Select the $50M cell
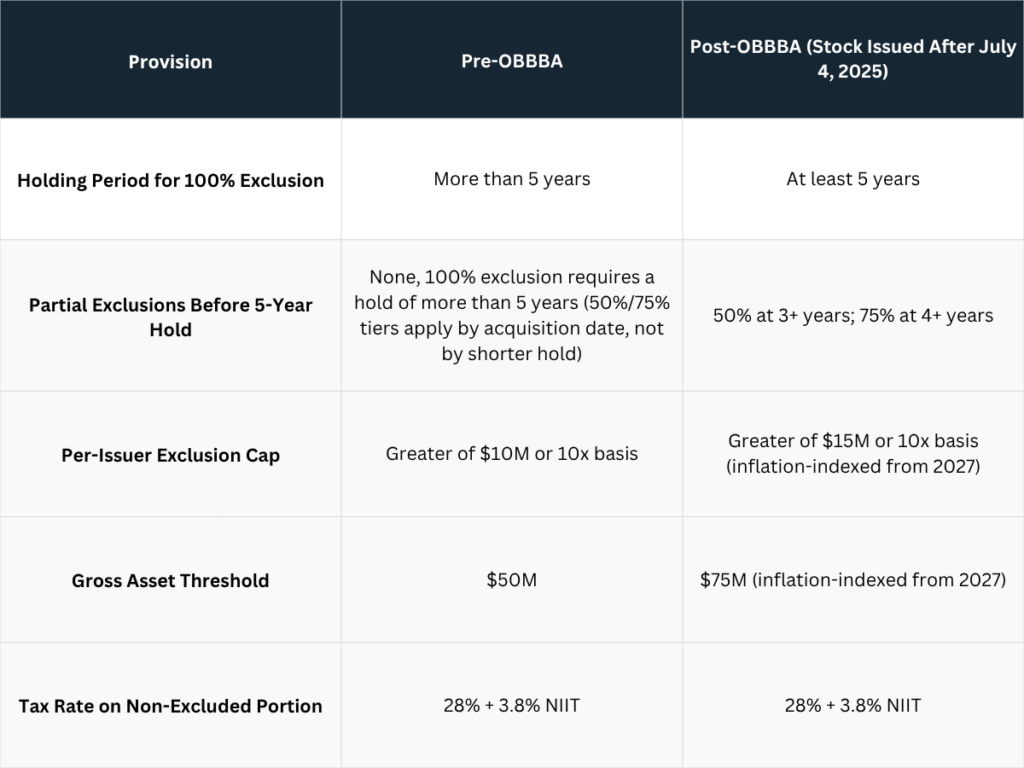Screen dimensions: 1024x768 click(512, 580)
